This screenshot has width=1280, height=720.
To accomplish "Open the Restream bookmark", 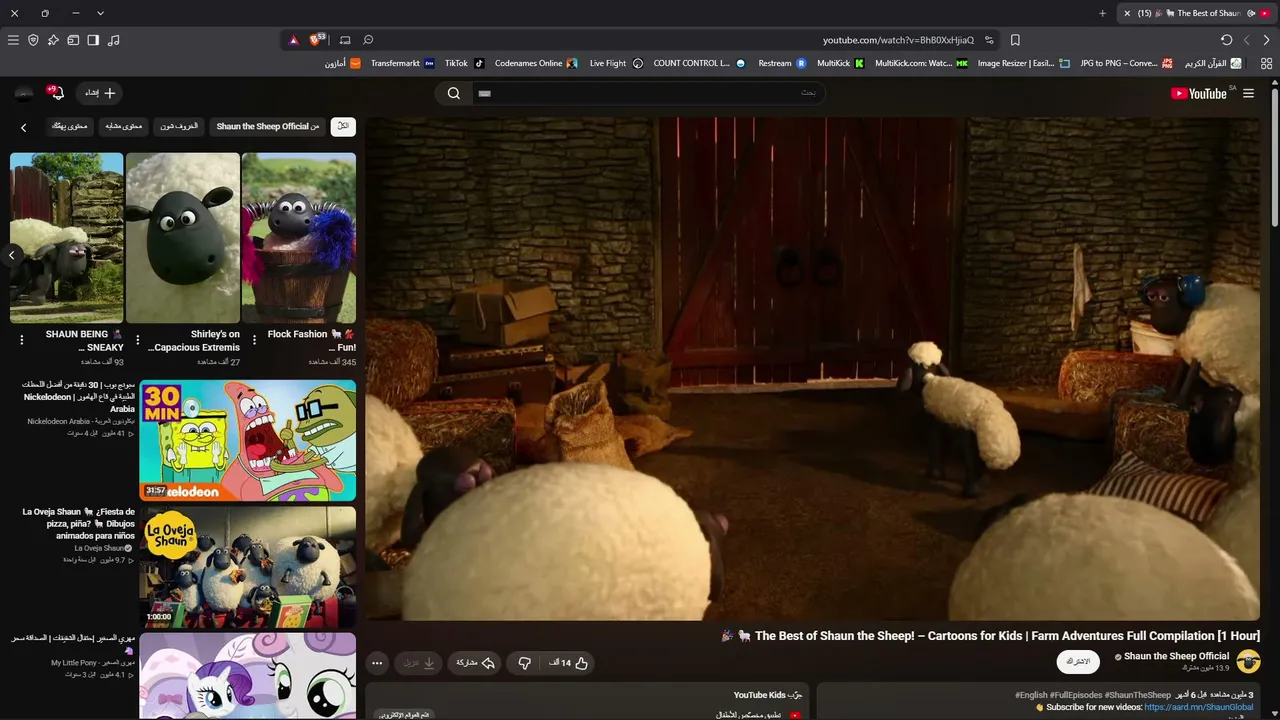I will 782,63.
